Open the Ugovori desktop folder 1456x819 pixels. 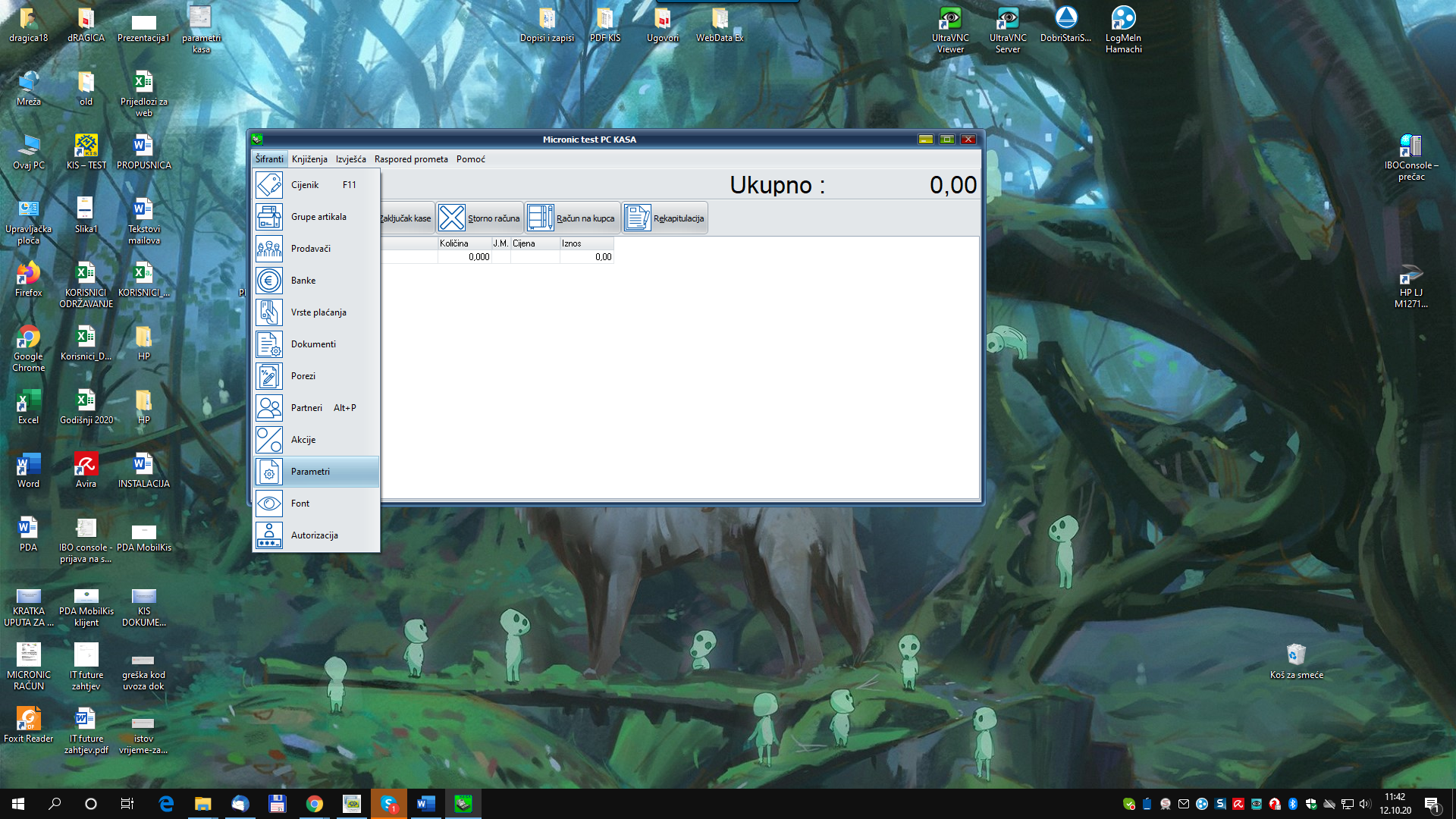click(662, 24)
